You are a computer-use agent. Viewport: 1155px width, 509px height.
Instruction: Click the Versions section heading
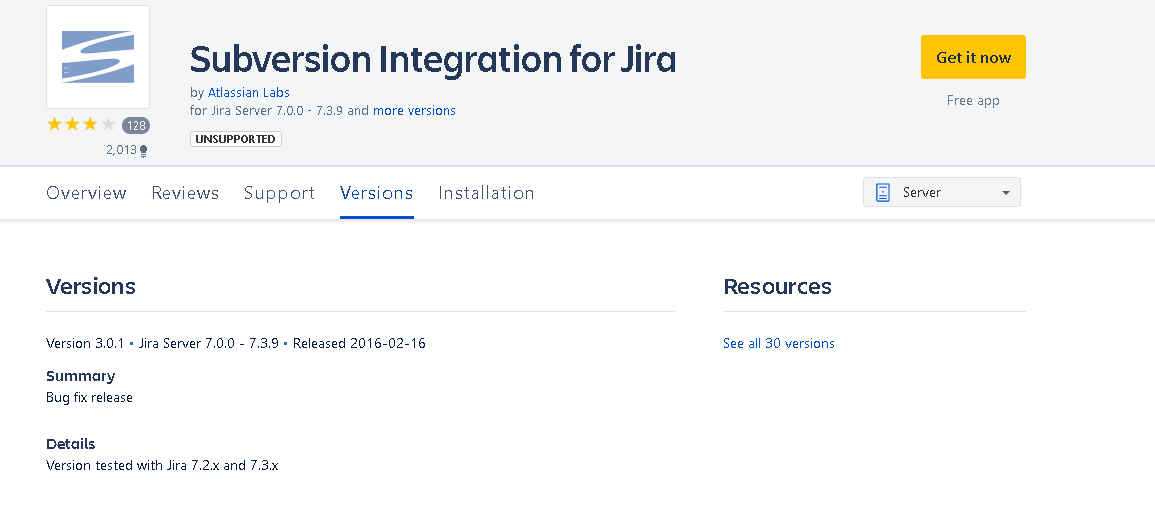click(x=91, y=286)
